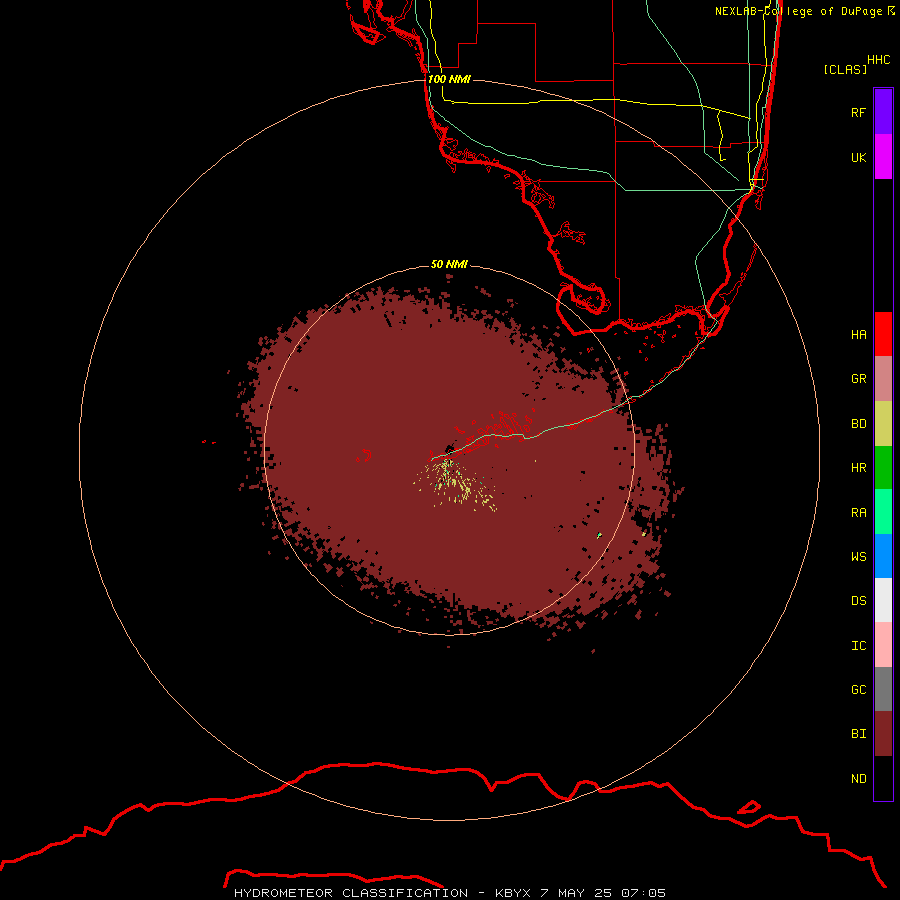Image resolution: width=900 pixels, height=900 pixels.
Task: Click the ND legend label
Action: tap(858, 779)
